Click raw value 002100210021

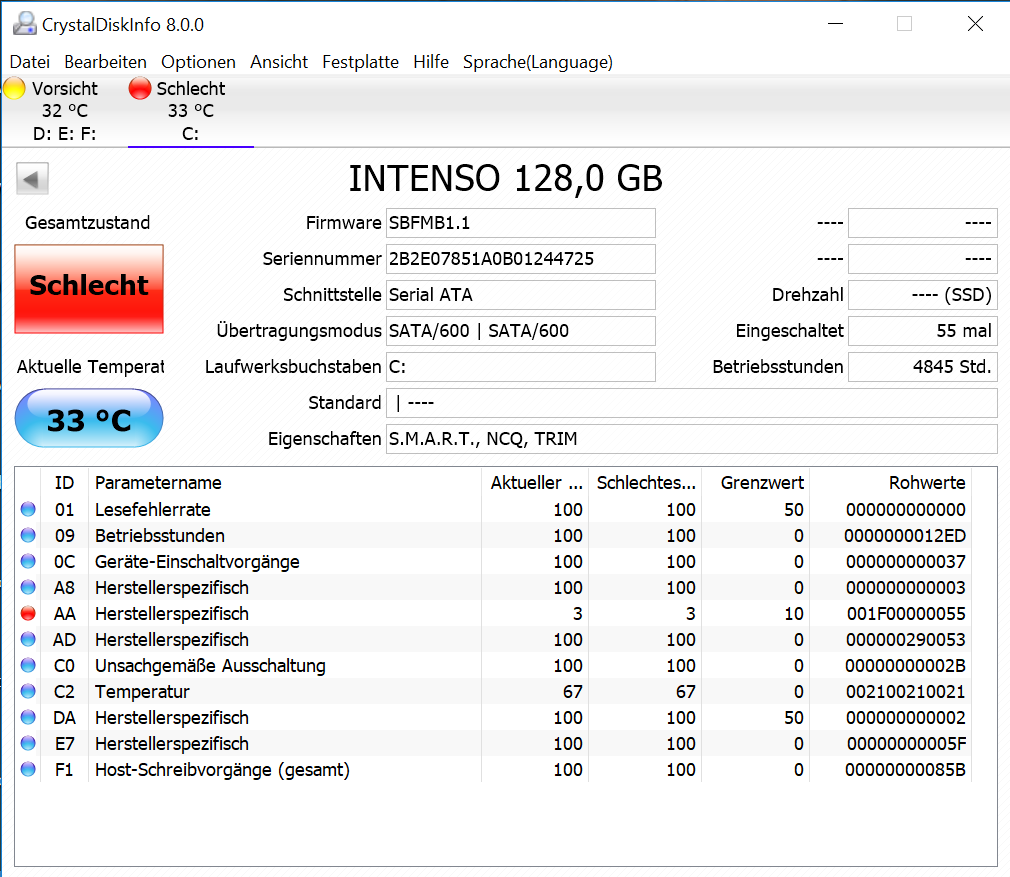[906, 692]
